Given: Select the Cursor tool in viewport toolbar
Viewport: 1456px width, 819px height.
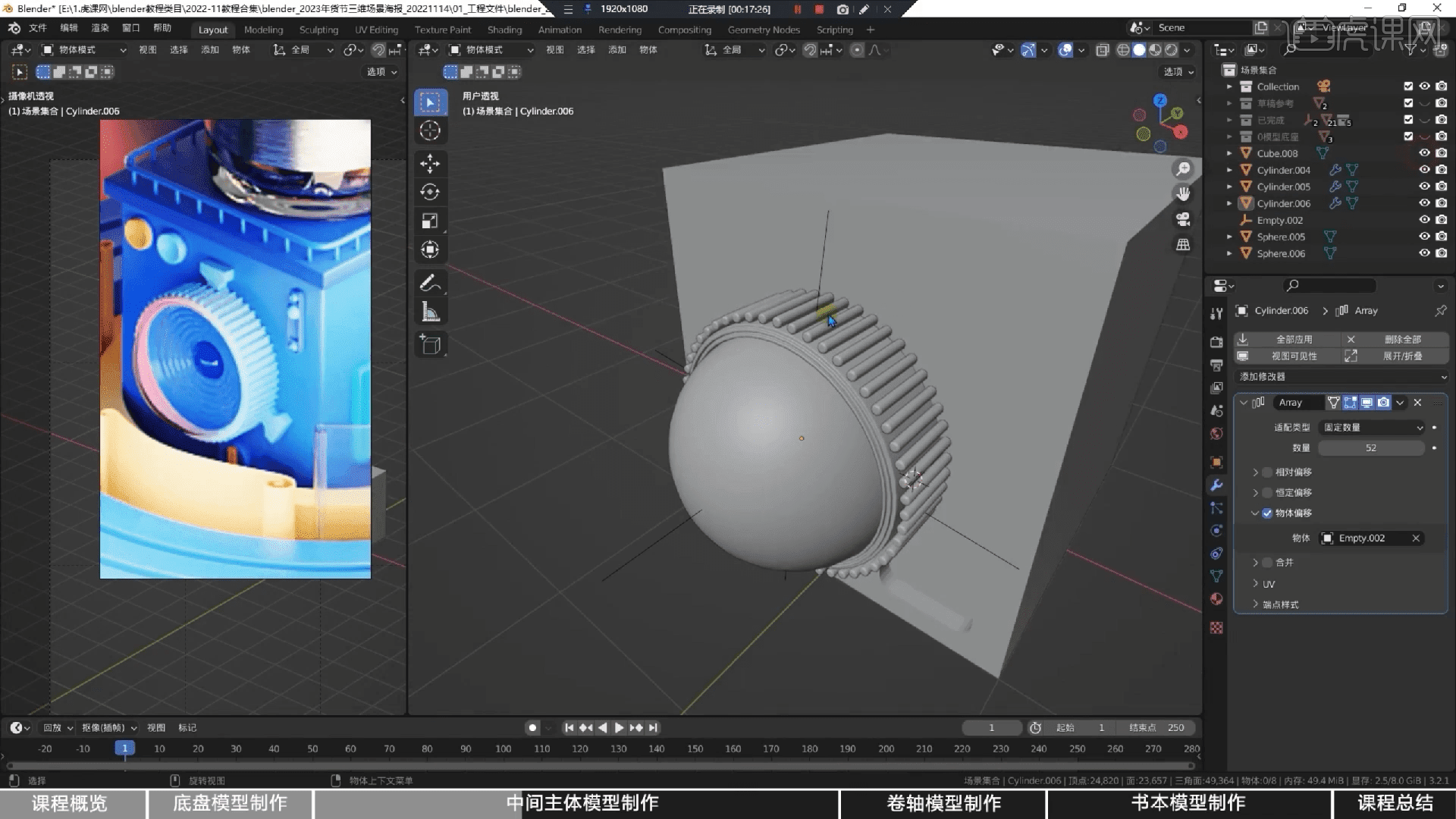Looking at the screenshot, I should [430, 130].
